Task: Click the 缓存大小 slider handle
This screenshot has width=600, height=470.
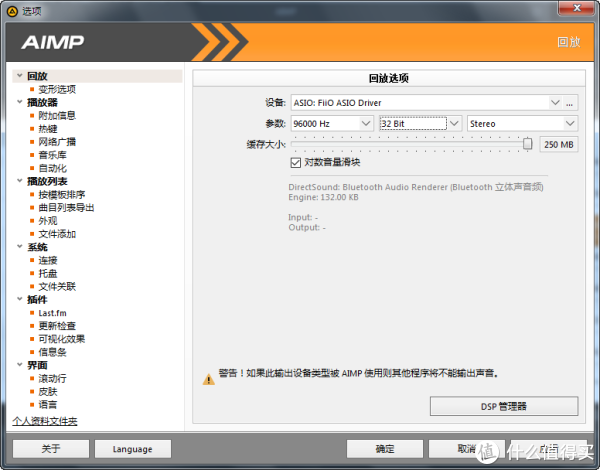Action: pos(527,144)
